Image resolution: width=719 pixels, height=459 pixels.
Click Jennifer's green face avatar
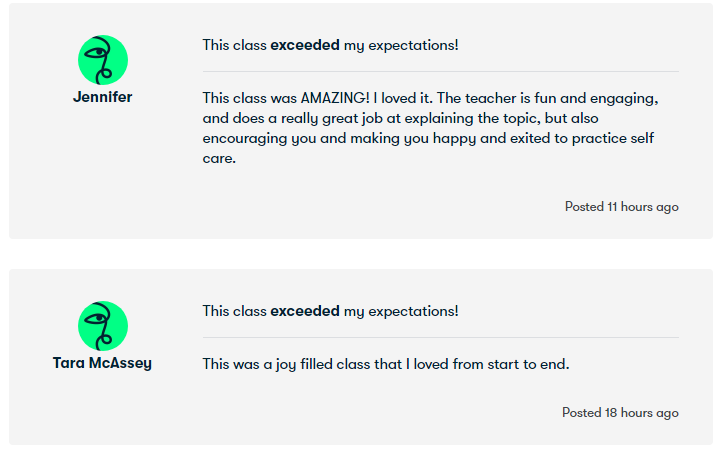102,60
